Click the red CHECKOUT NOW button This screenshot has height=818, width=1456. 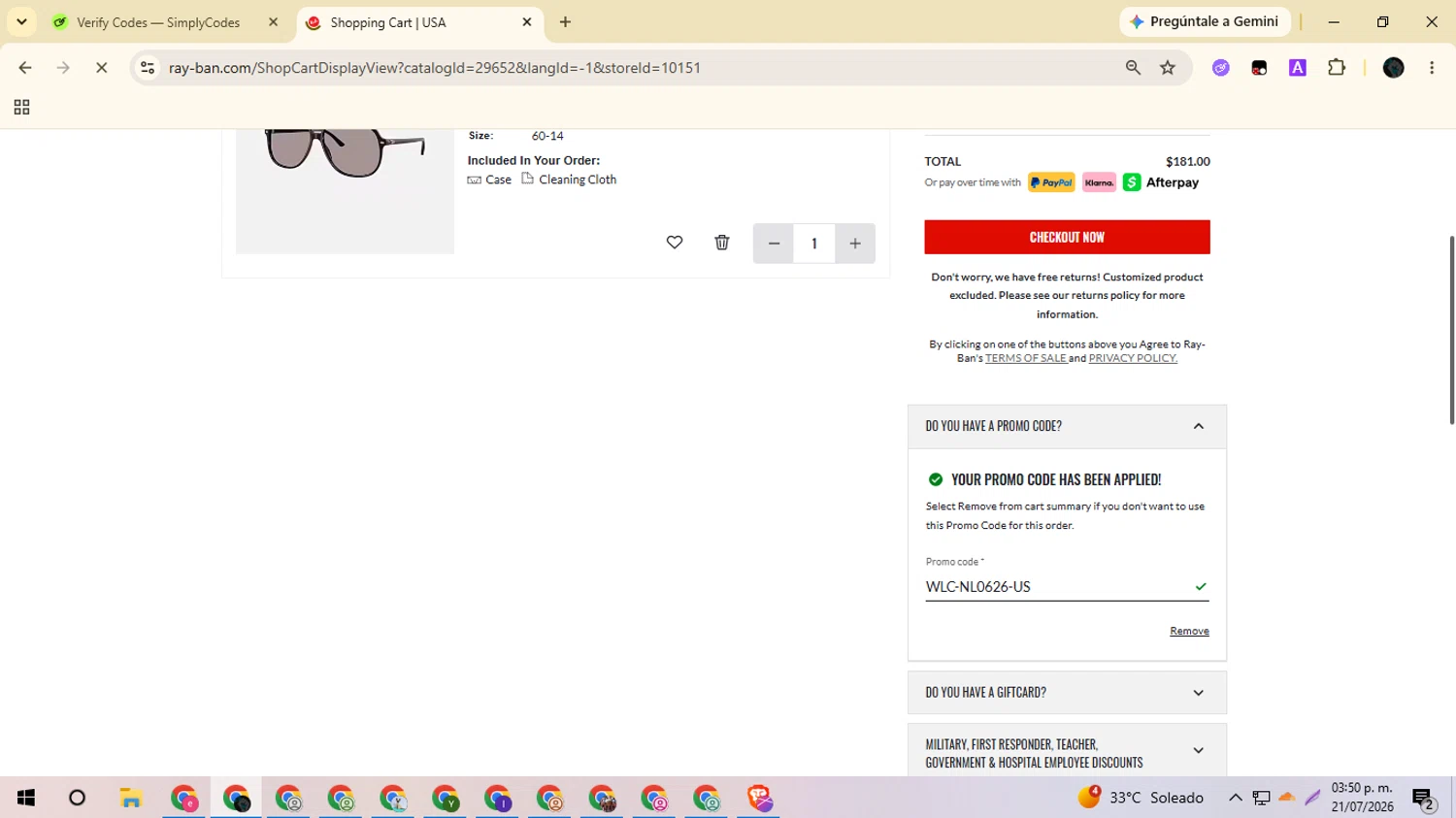(x=1067, y=237)
